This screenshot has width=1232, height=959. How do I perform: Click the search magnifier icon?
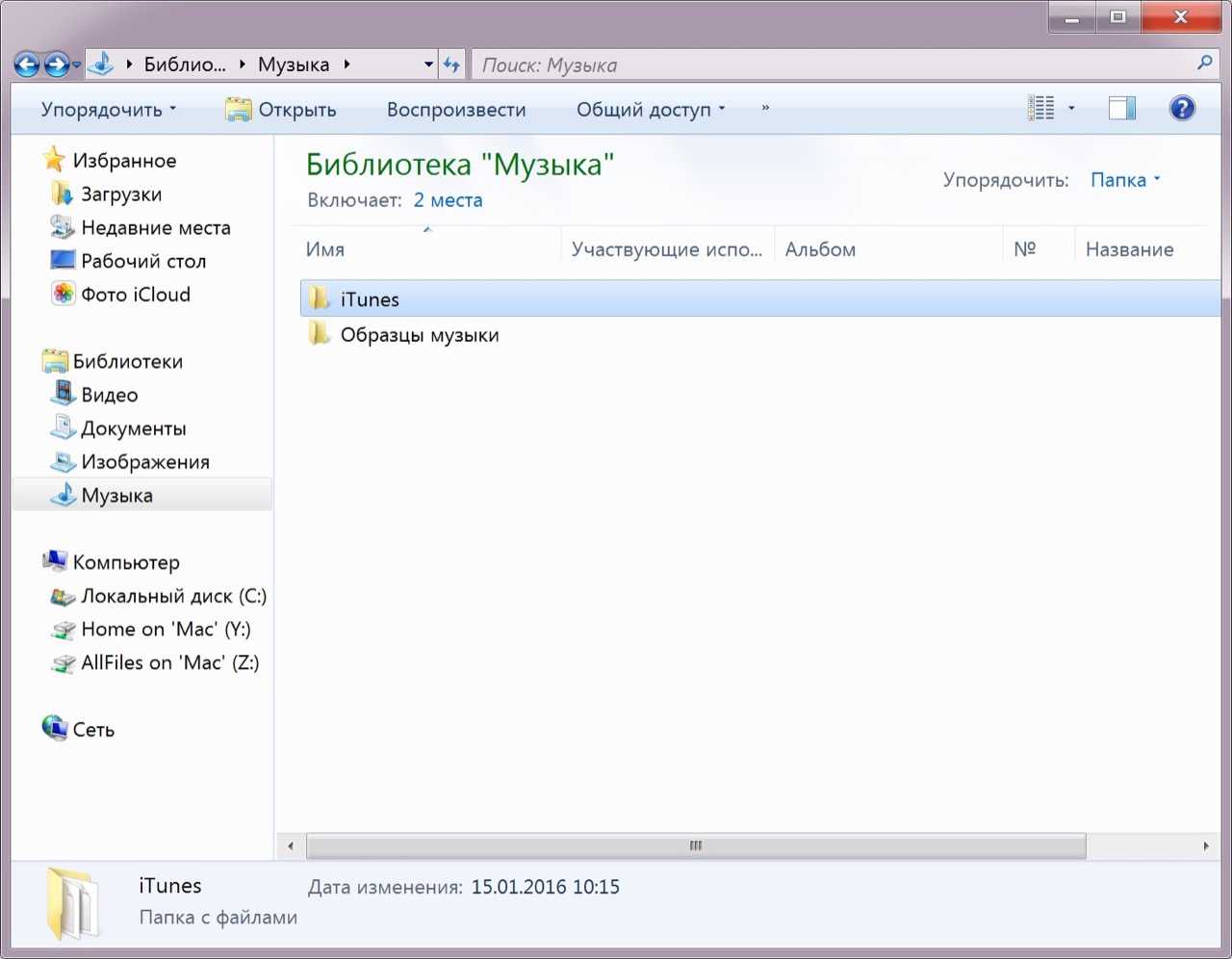[x=1204, y=64]
